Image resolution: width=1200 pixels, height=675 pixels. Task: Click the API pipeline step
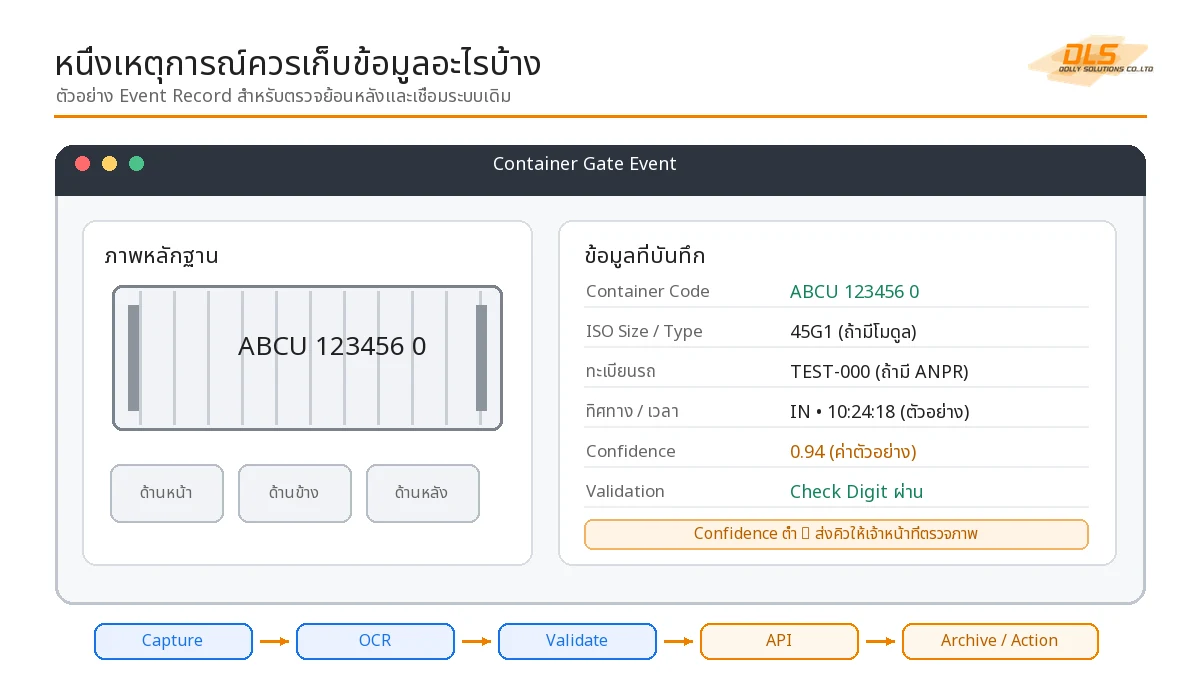779,641
